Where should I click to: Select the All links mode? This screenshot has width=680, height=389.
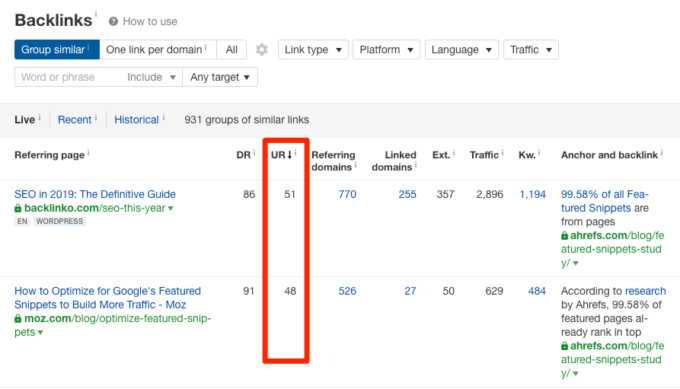[232, 49]
